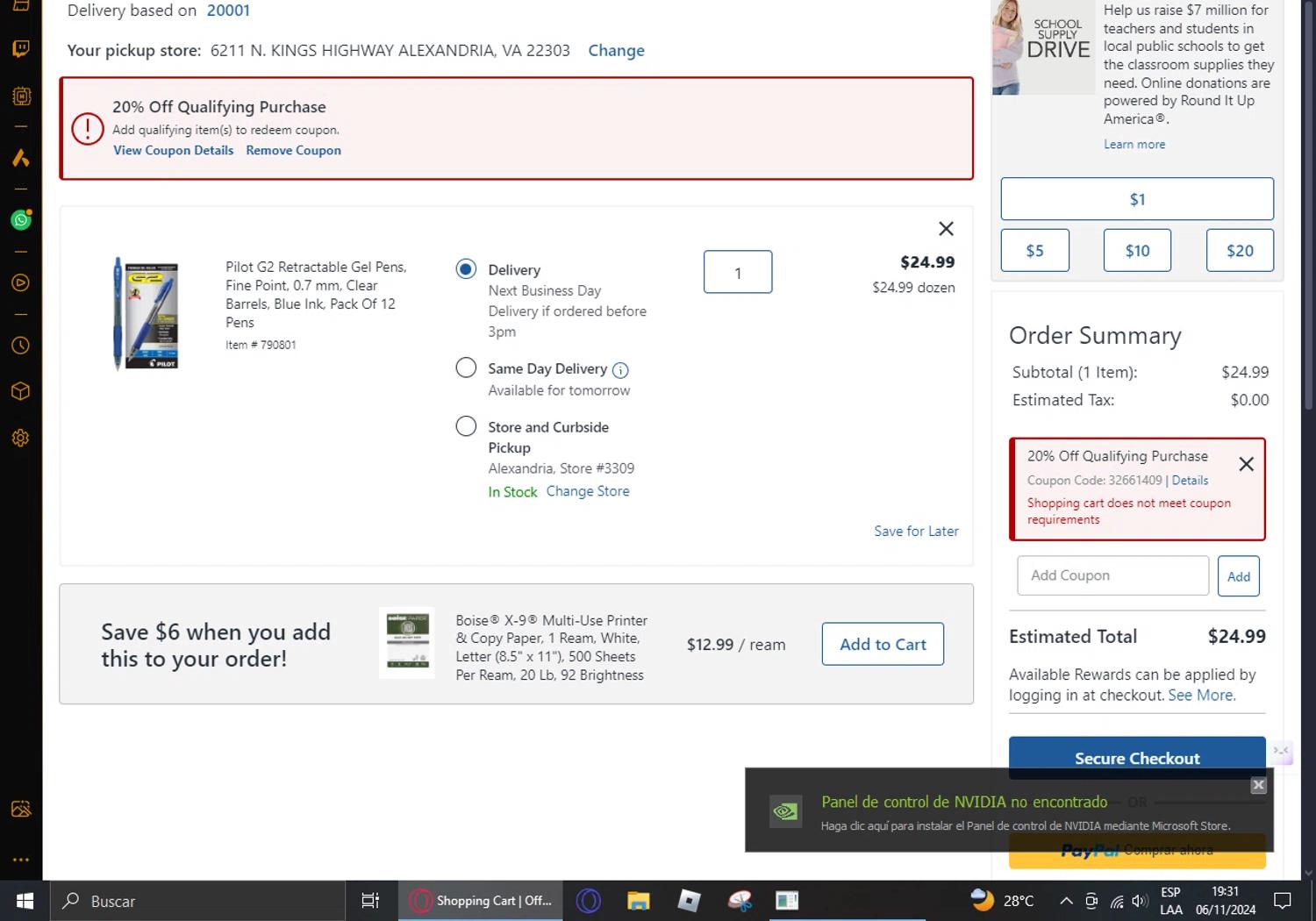Select Same Day Delivery option
Viewport: 1316px width, 921px height.
tap(466, 368)
